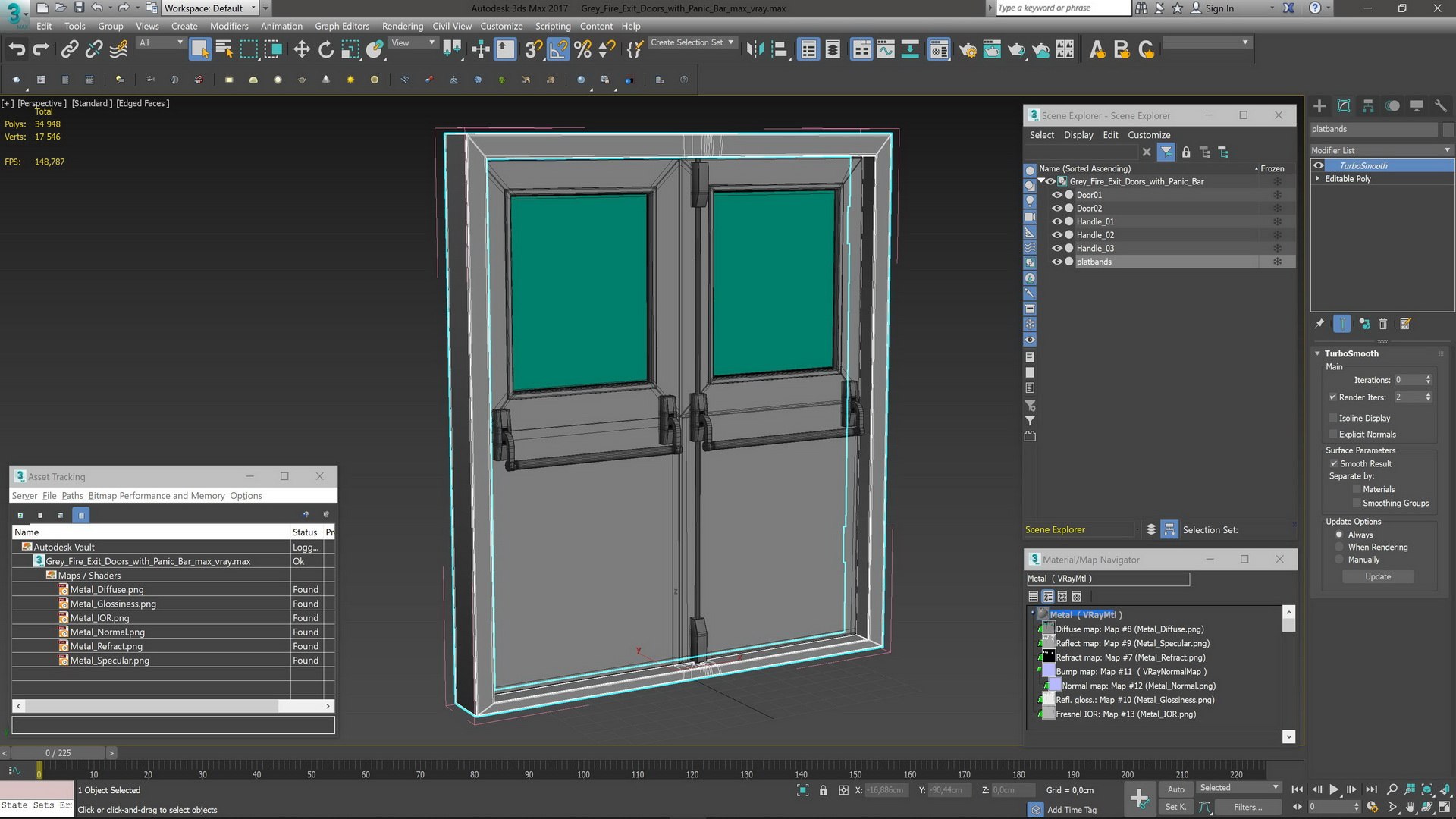Viewport: 1456px width, 819px height.
Task: Open the Rendering menu
Action: 402,26
